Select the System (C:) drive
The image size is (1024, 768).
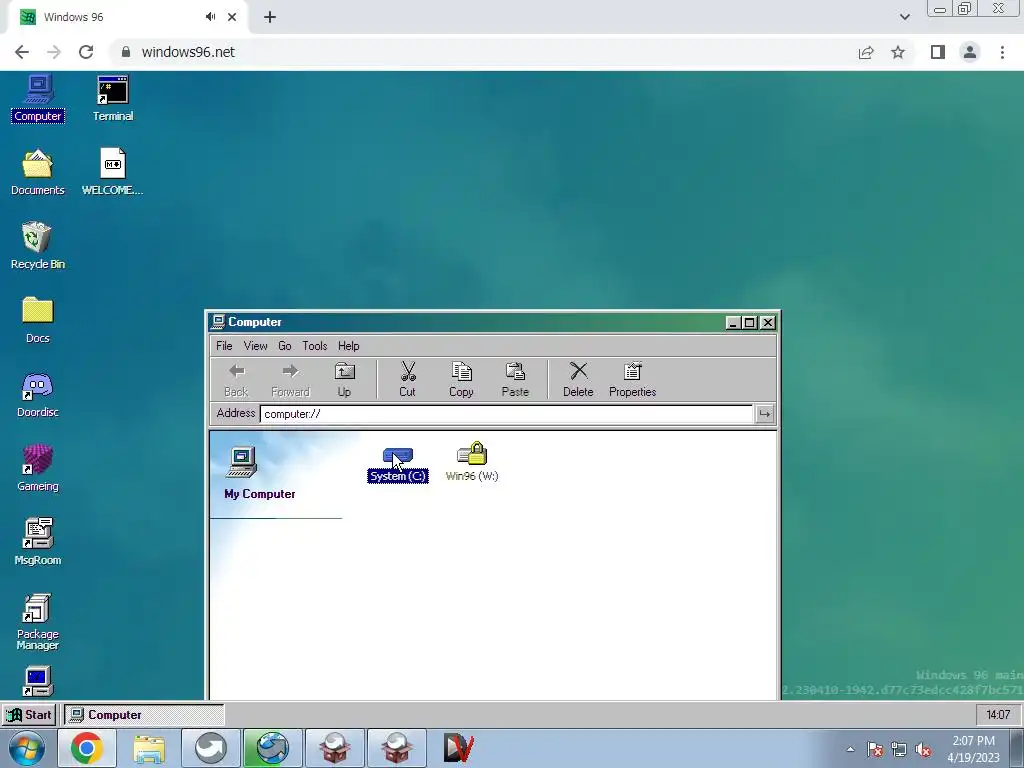click(398, 465)
